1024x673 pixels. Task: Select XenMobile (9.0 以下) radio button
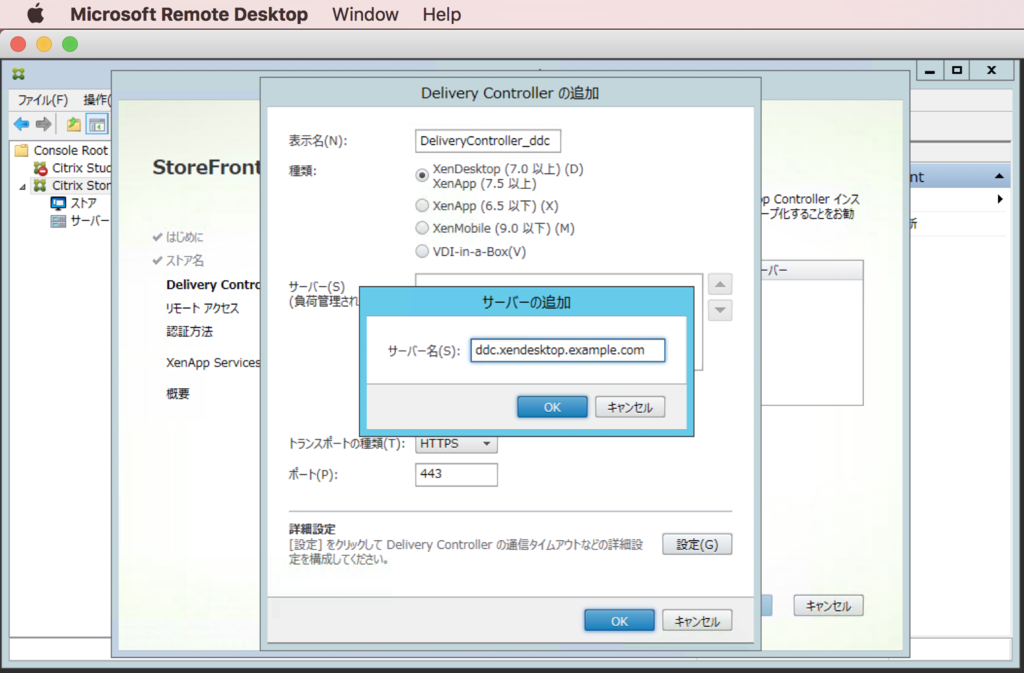[x=422, y=228]
